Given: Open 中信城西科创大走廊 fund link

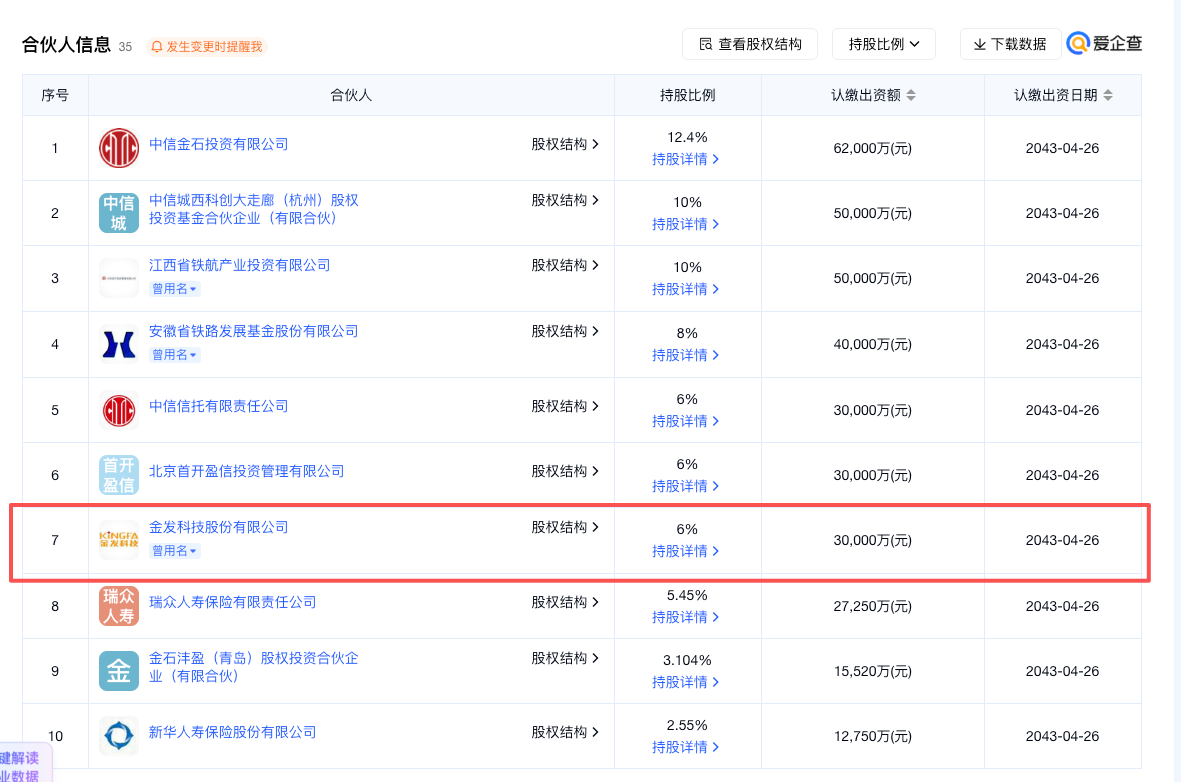Looking at the screenshot, I should tap(253, 209).
